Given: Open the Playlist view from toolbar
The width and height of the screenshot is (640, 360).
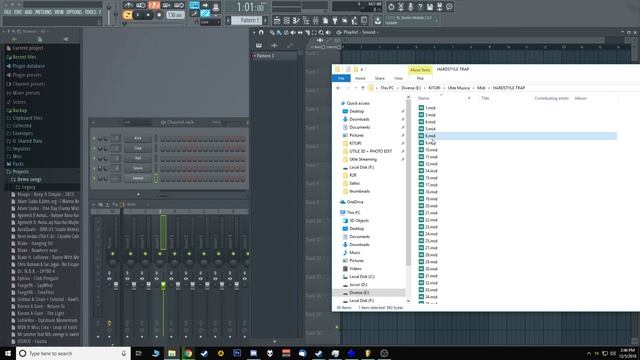Looking at the screenshot, I should pos(277,20).
